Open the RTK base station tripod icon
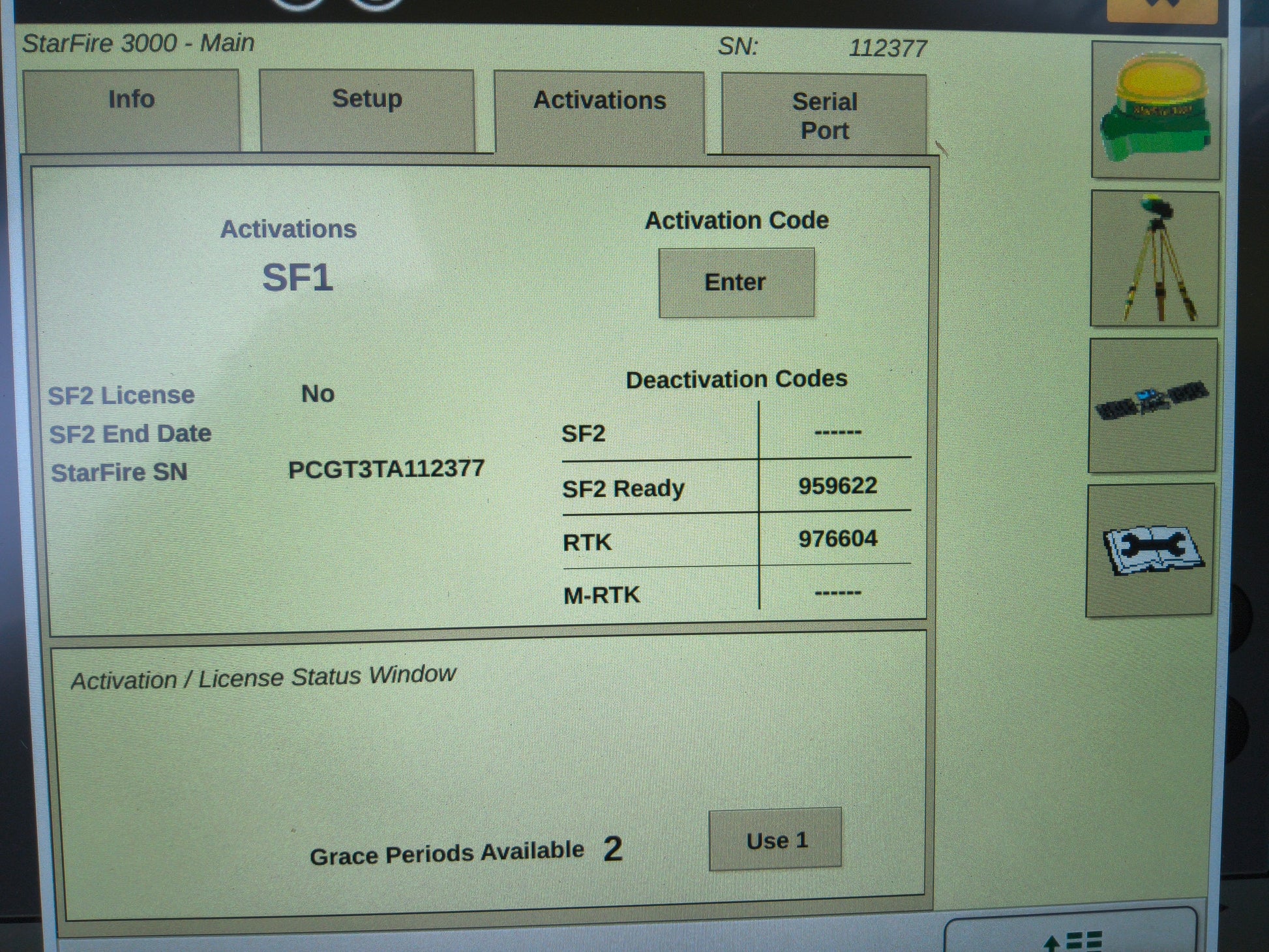This screenshot has width=1269, height=952. [1154, 259]
